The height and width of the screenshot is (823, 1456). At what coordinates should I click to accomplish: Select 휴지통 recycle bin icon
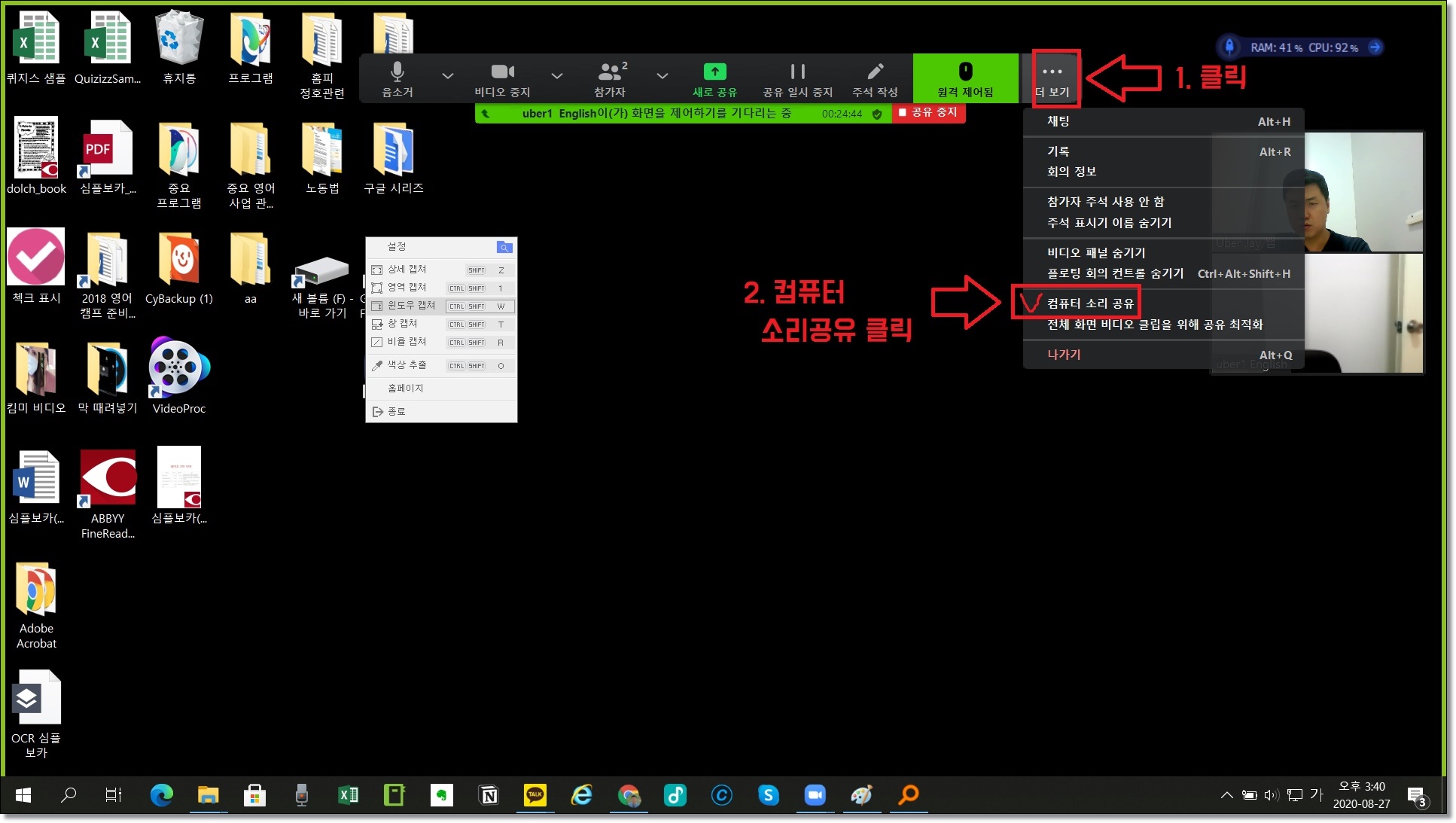click(179, 47)
